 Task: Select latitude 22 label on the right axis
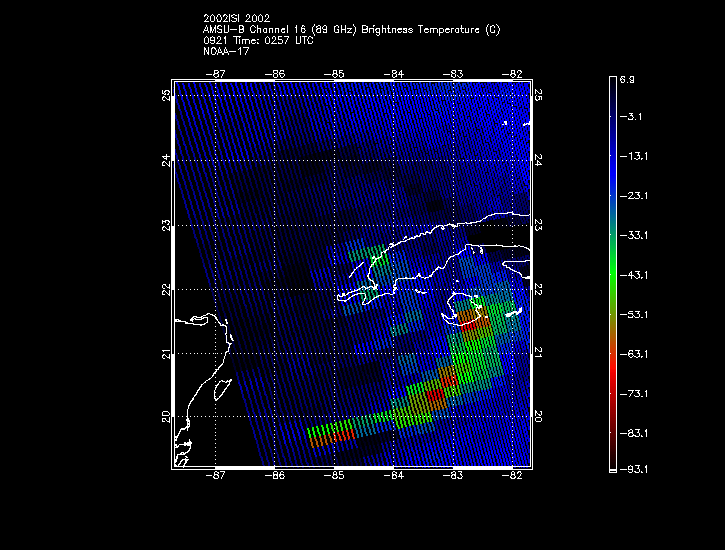pos(538,289)
